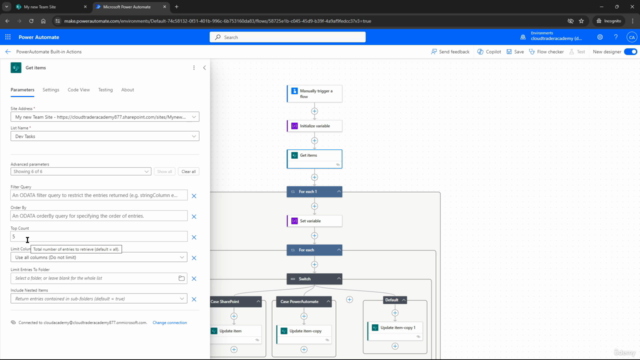Remove the Include Nested Items parameter
The height and width of the screenshot is (360, 640).
click(x=194, y=299)
